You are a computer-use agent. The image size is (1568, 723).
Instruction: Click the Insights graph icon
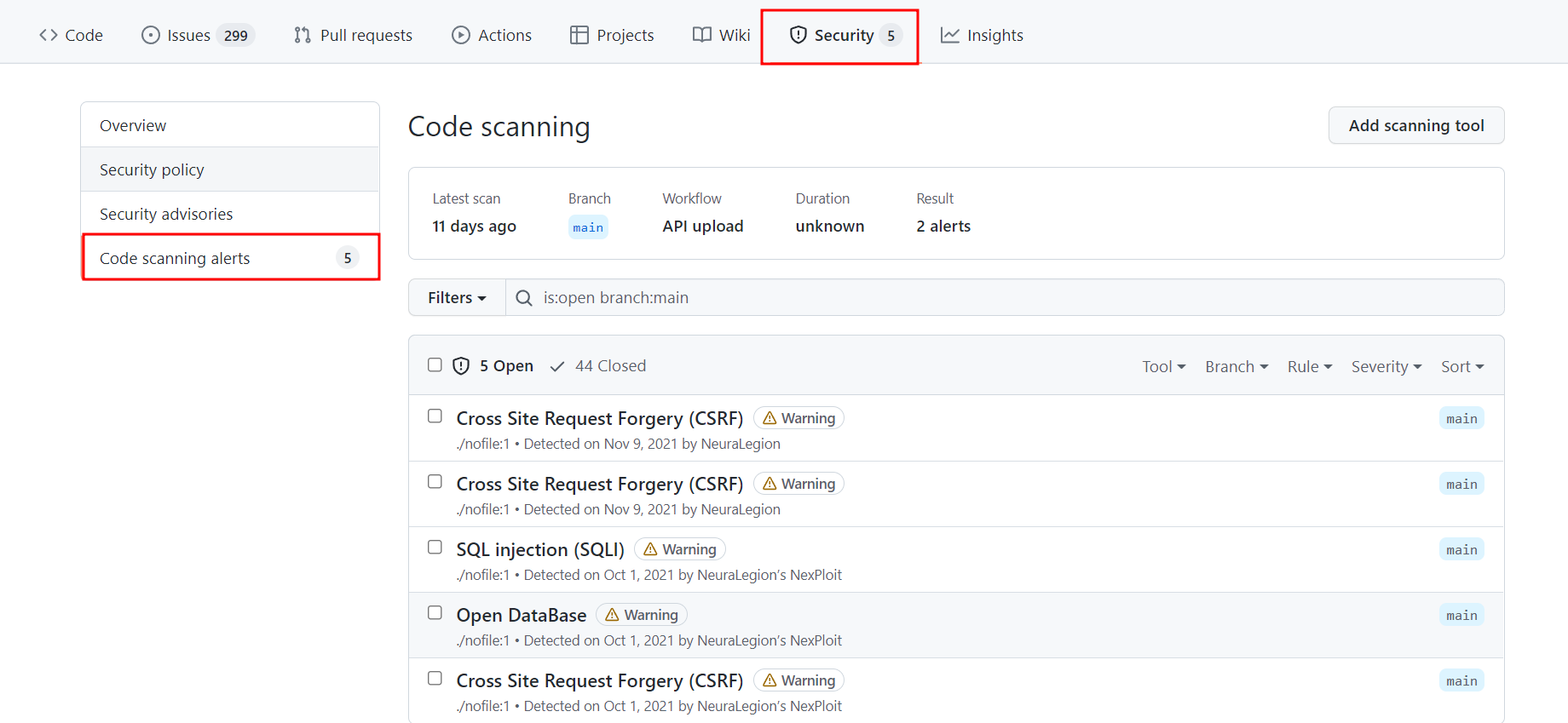(x=950, y=35)
